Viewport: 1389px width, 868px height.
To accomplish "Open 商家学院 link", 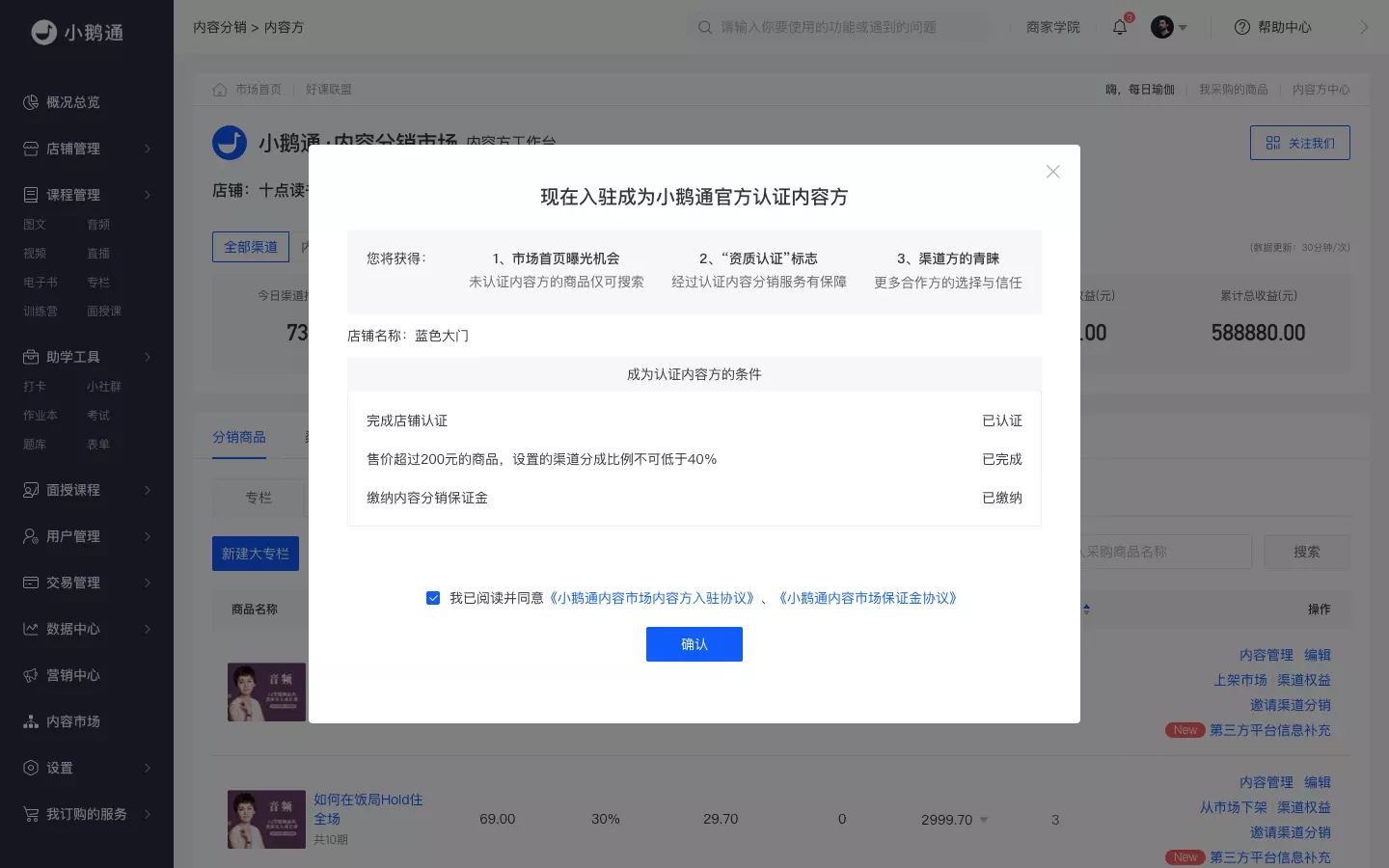I will 1053,27.
